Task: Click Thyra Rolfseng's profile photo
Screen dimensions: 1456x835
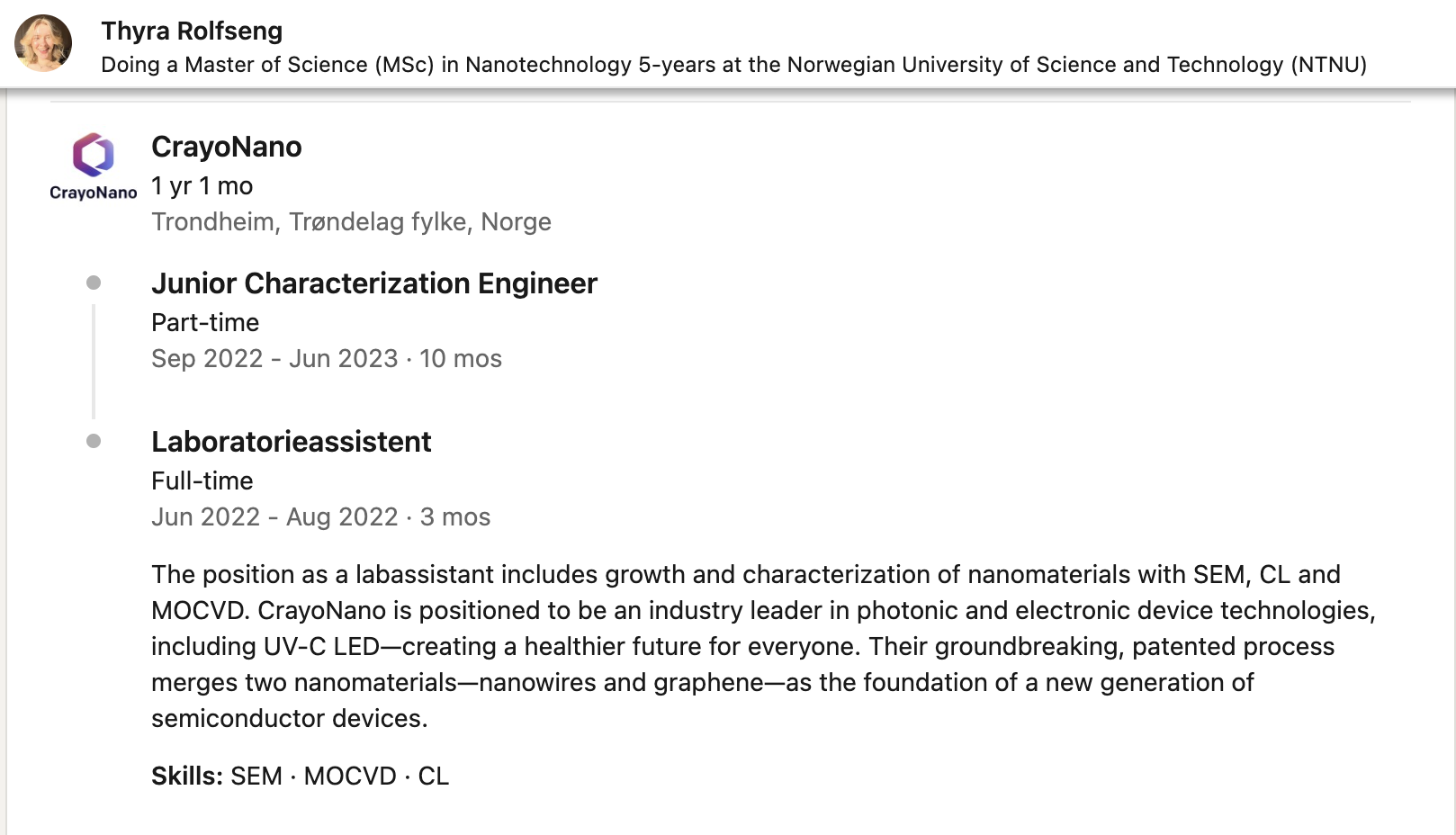Action: [43, 43]
